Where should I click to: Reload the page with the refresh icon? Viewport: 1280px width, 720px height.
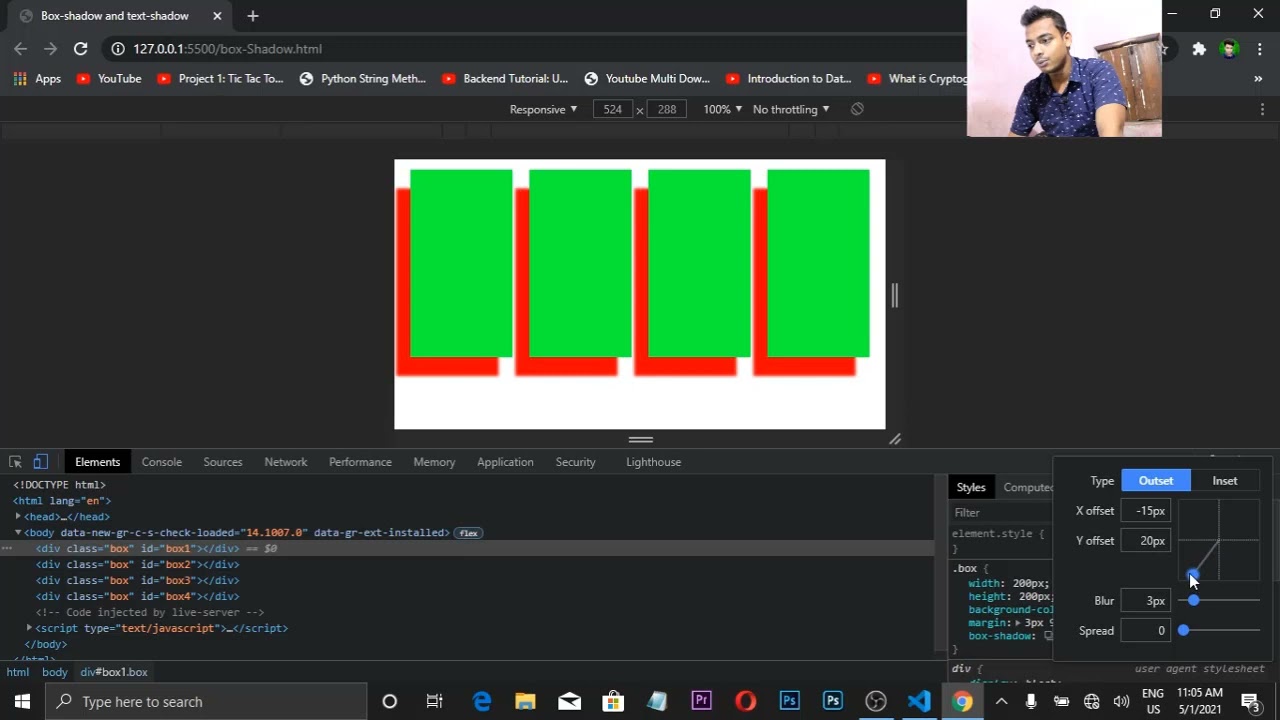[81, 48]
